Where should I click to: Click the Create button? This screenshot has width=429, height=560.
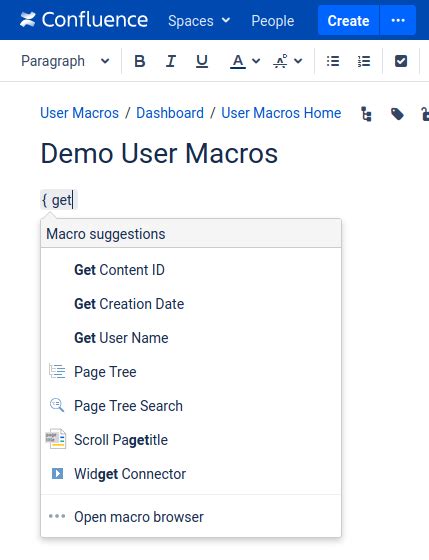[x=348, y=20]
